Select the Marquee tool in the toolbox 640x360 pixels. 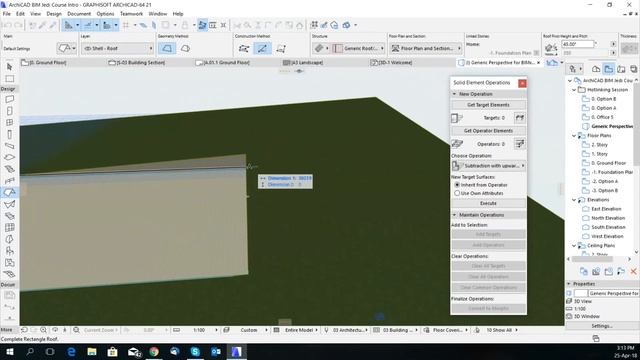click(x=9, y=78)
